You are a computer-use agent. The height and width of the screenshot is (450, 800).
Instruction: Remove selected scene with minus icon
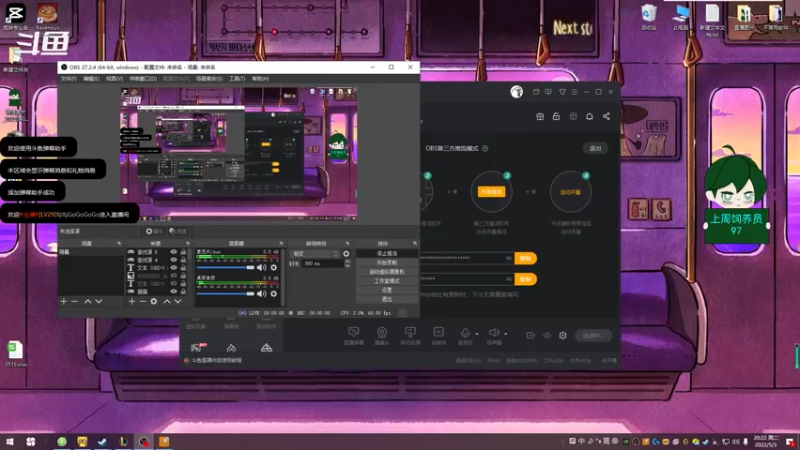pos(74,302)
